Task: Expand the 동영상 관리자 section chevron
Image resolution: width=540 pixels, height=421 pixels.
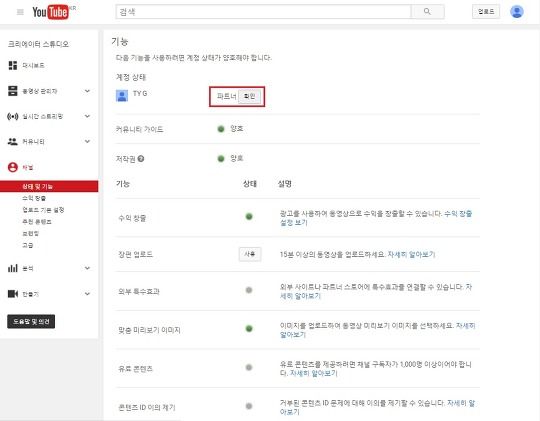Action: (87, 91)
